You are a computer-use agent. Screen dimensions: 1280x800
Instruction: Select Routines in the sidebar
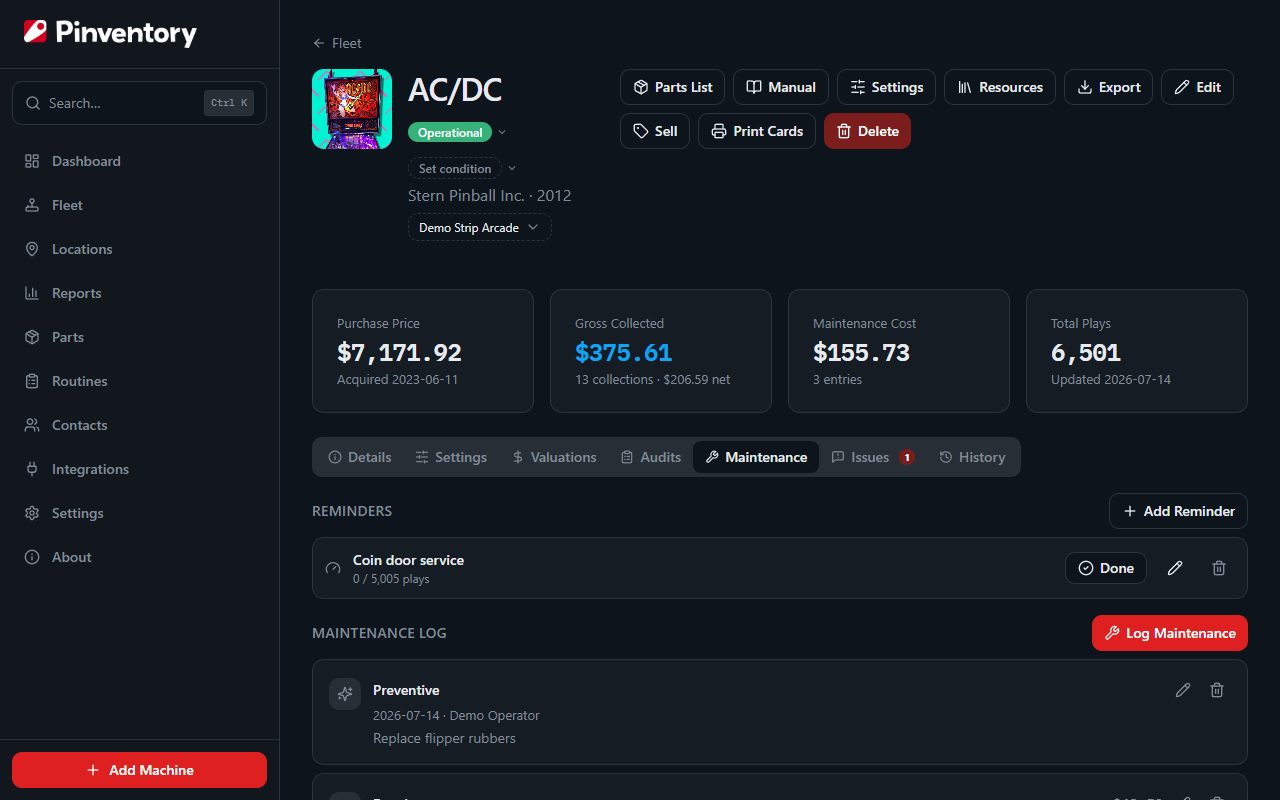click(x=139, y=381)
